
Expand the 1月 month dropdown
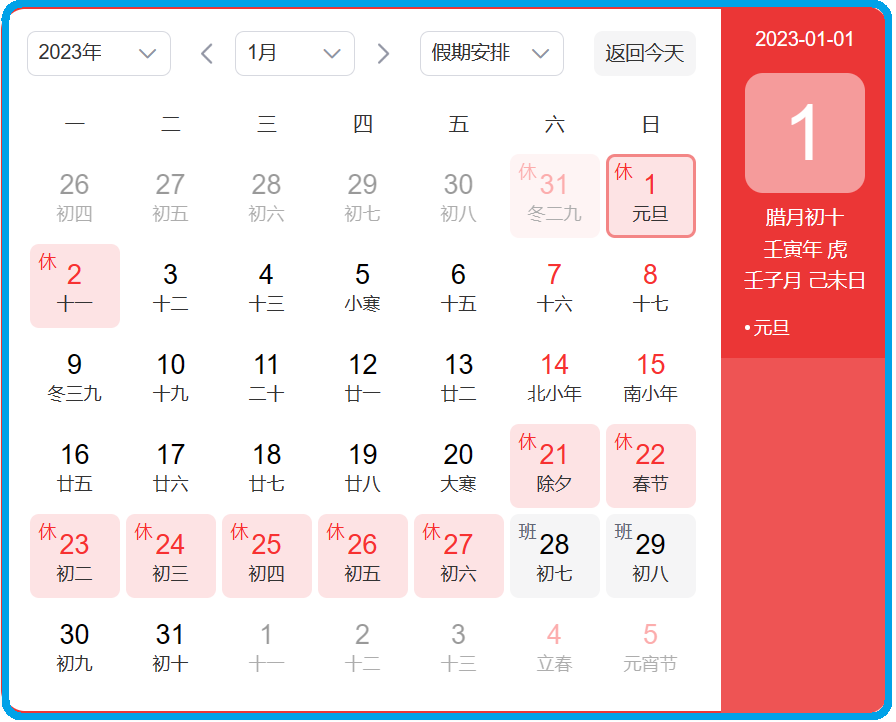point(294,54)
